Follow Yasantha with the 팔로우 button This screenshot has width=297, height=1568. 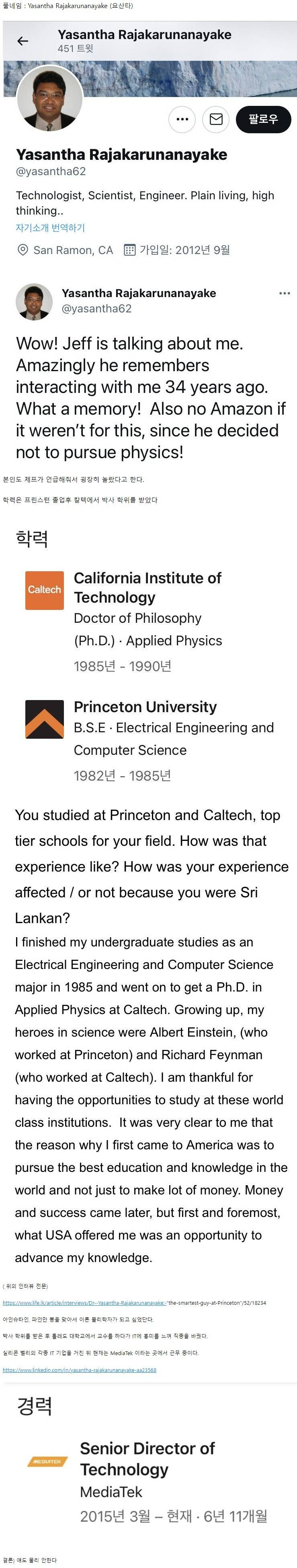tap(263, 119)
